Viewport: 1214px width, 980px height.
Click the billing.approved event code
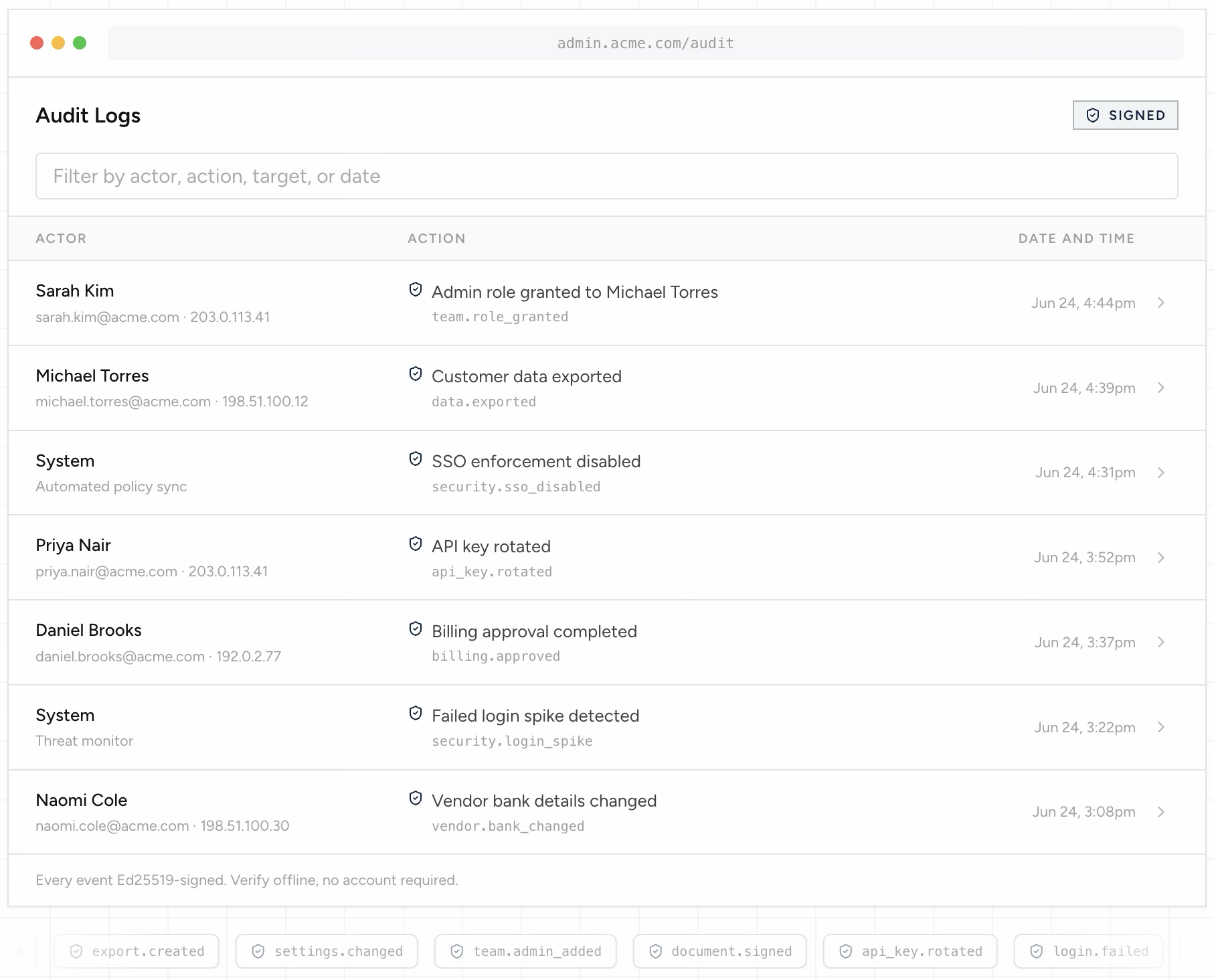(496, 656)
